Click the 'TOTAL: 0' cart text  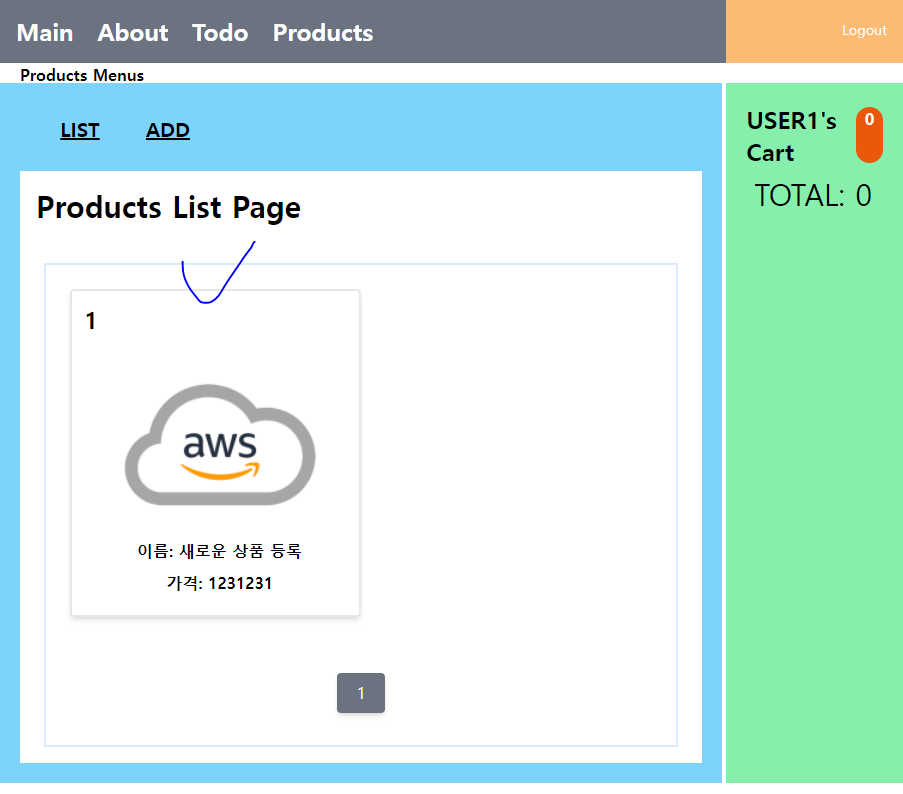(x=813, y=196)
